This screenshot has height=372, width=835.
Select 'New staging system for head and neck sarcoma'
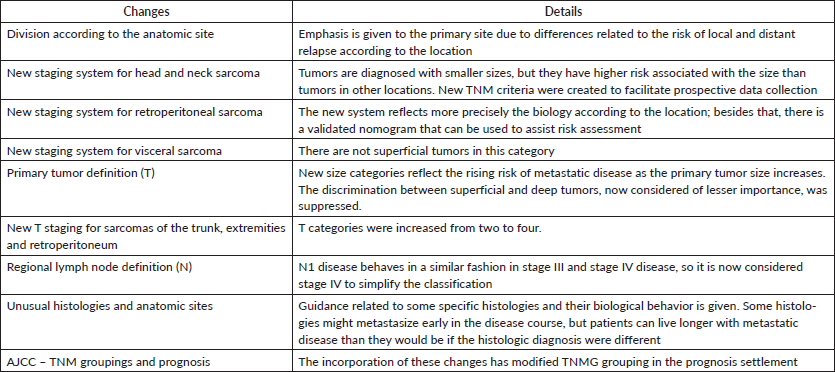pos(146,81)
